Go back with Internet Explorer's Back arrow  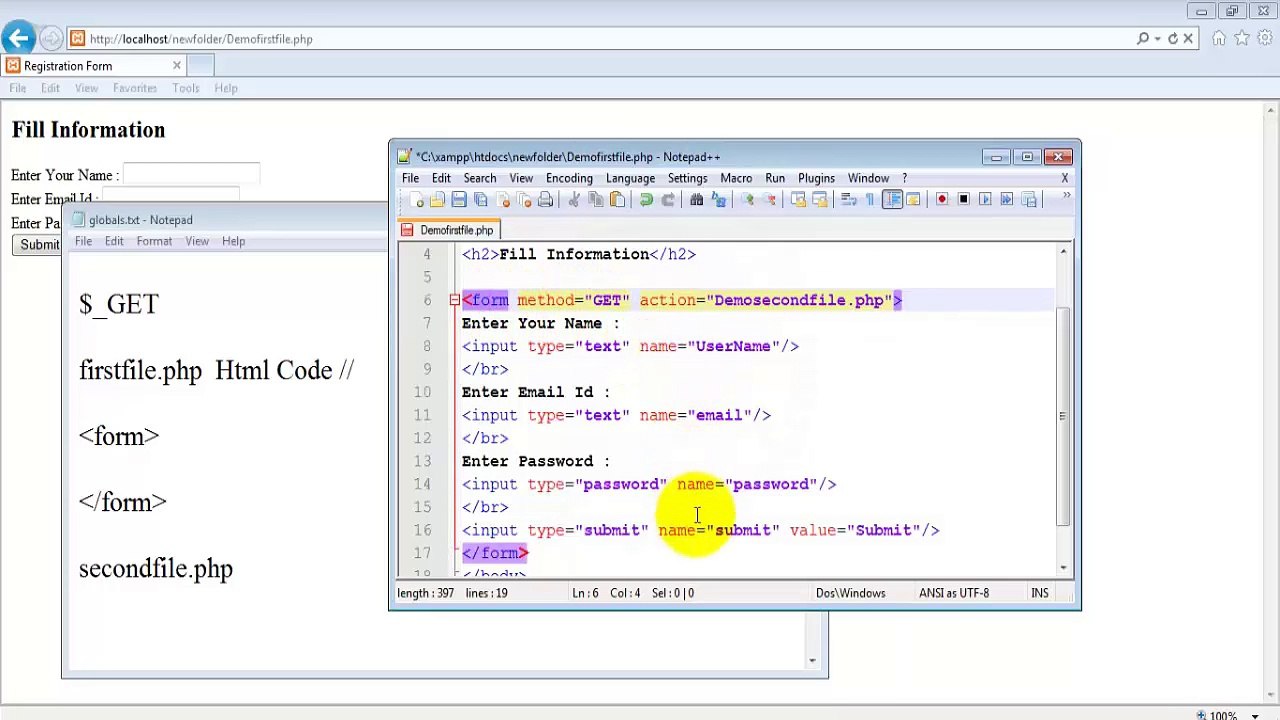click(x=19, y=39)
